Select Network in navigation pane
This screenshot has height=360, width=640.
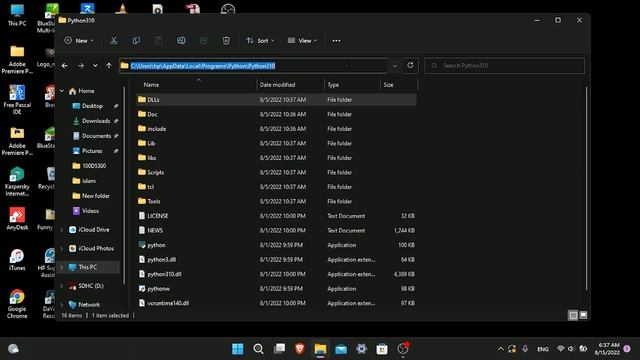pos(89,304)
